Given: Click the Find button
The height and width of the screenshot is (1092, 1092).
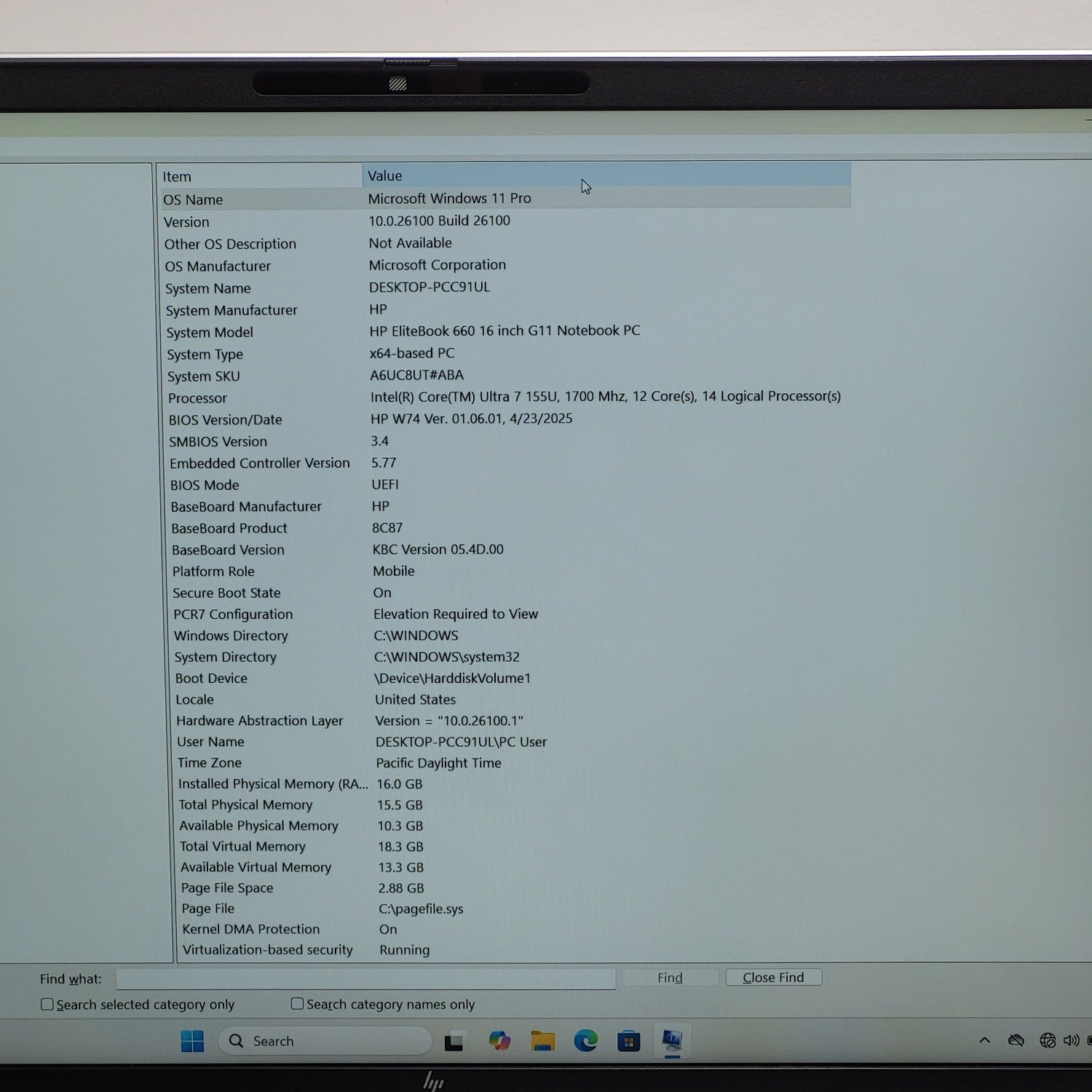Looking at the screenshot, I should pos(670,978).
